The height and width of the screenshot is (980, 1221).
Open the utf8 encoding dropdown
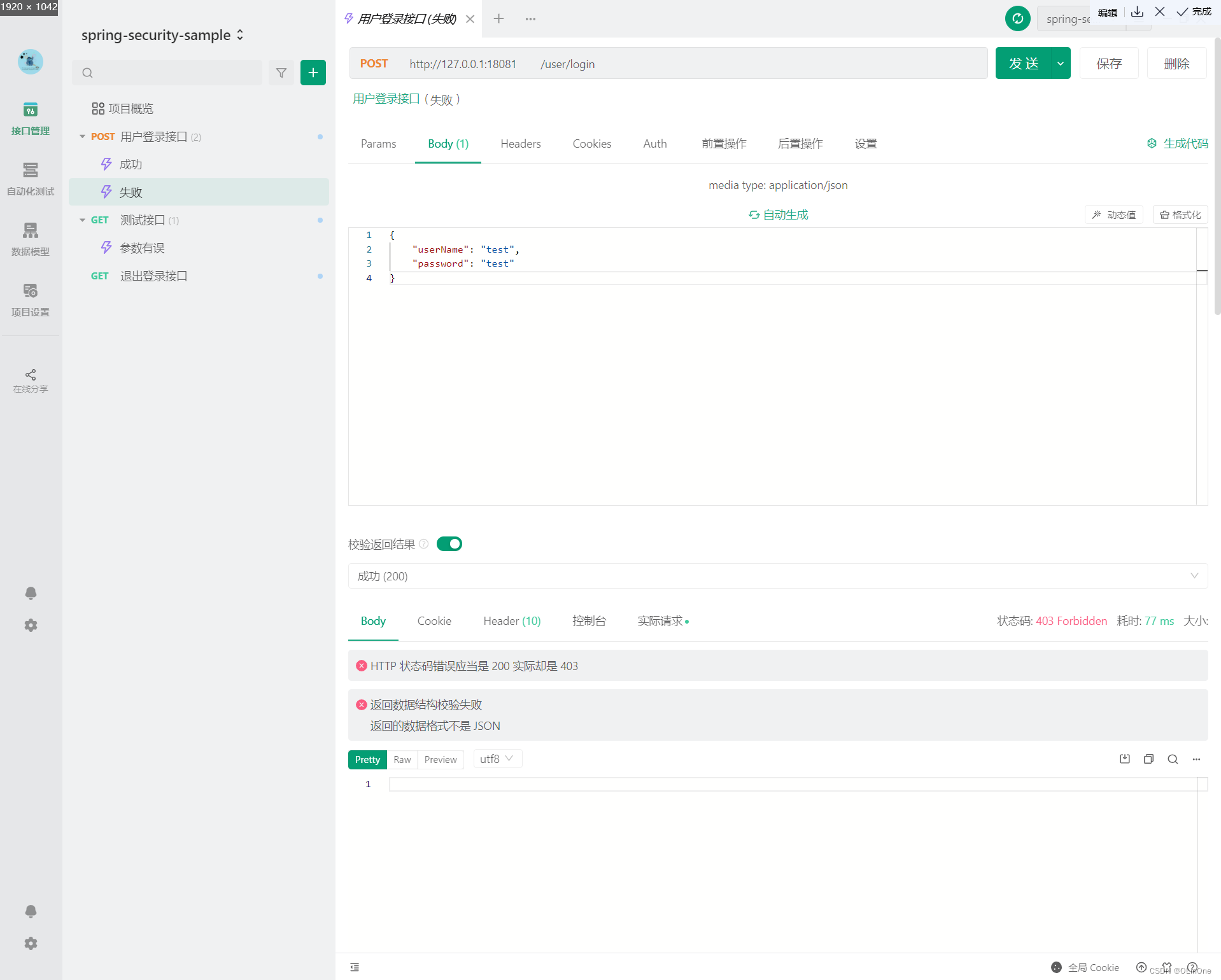click(x=497, y=759)
